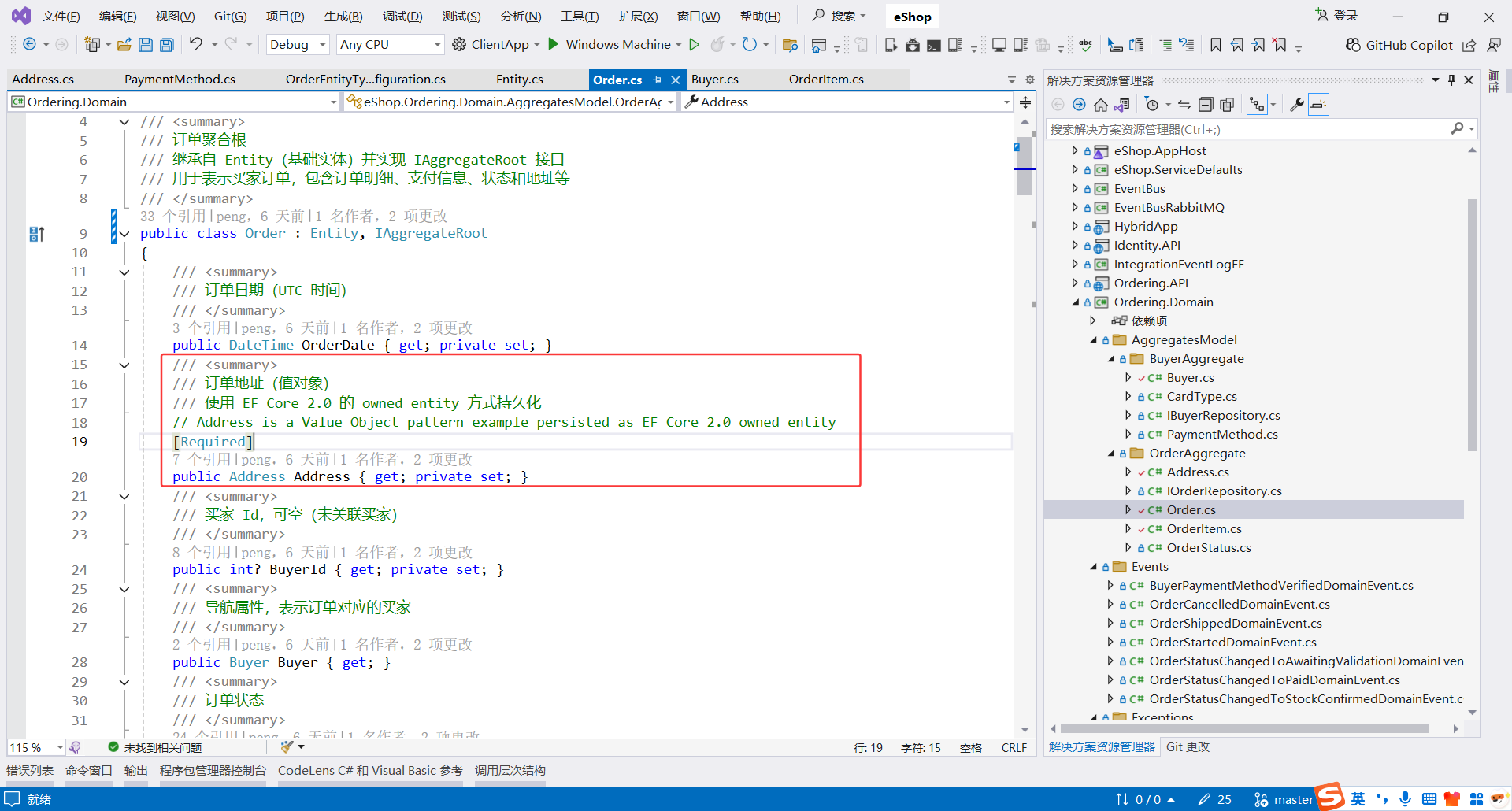Click the 33 个引用 CodeLens link above Order class
The height and width of the screenshot is (811, 1512).
pyautogui.click(x=173, y=217)
